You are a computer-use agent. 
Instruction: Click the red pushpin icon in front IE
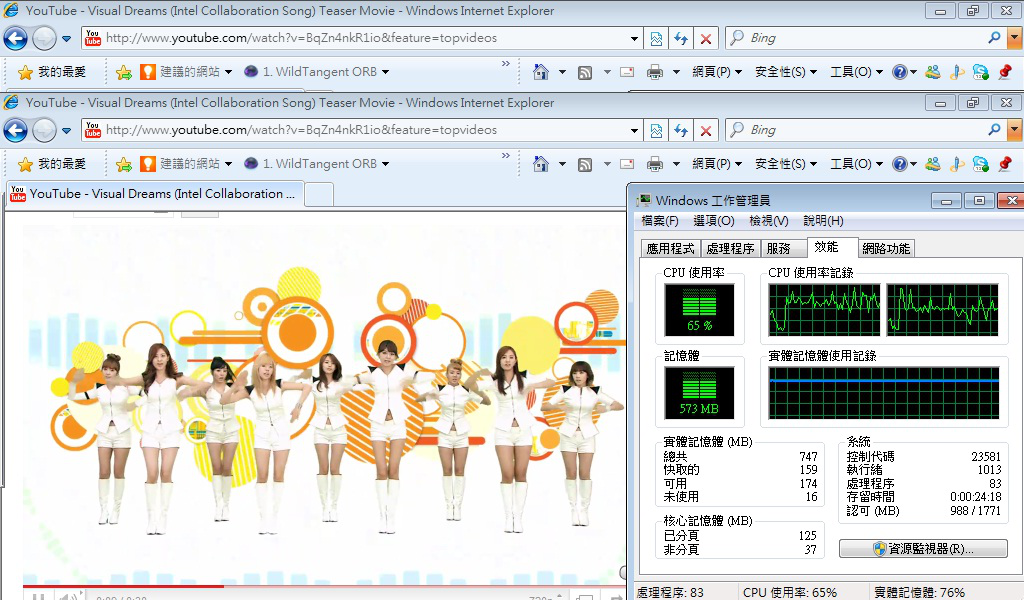coord(1004,164)
